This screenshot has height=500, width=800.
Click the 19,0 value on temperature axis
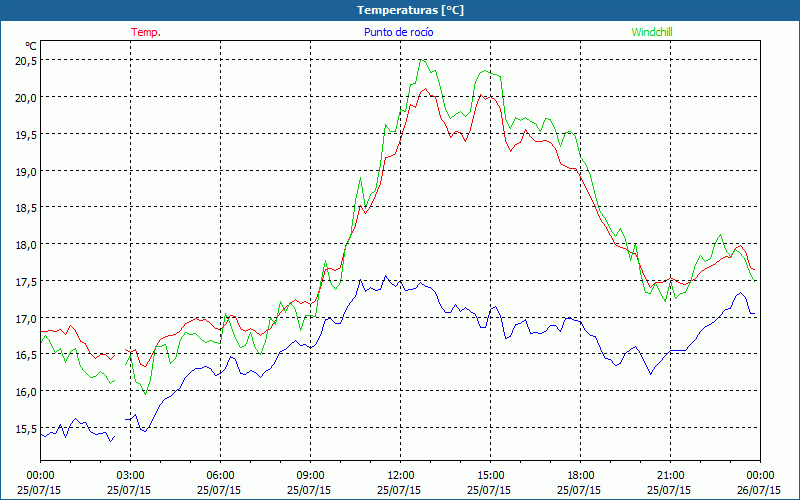[27, 171]
